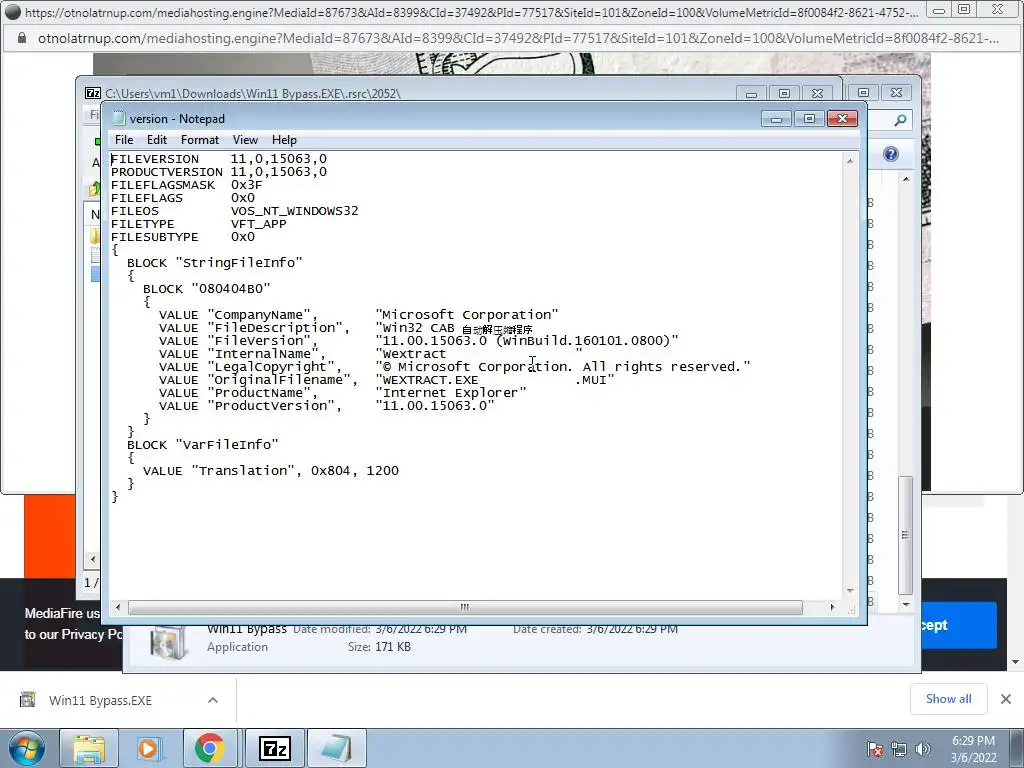Screen dimensions: 1024x768
Task: Click the 7-Zip path title text
Action: click(253, 93)
